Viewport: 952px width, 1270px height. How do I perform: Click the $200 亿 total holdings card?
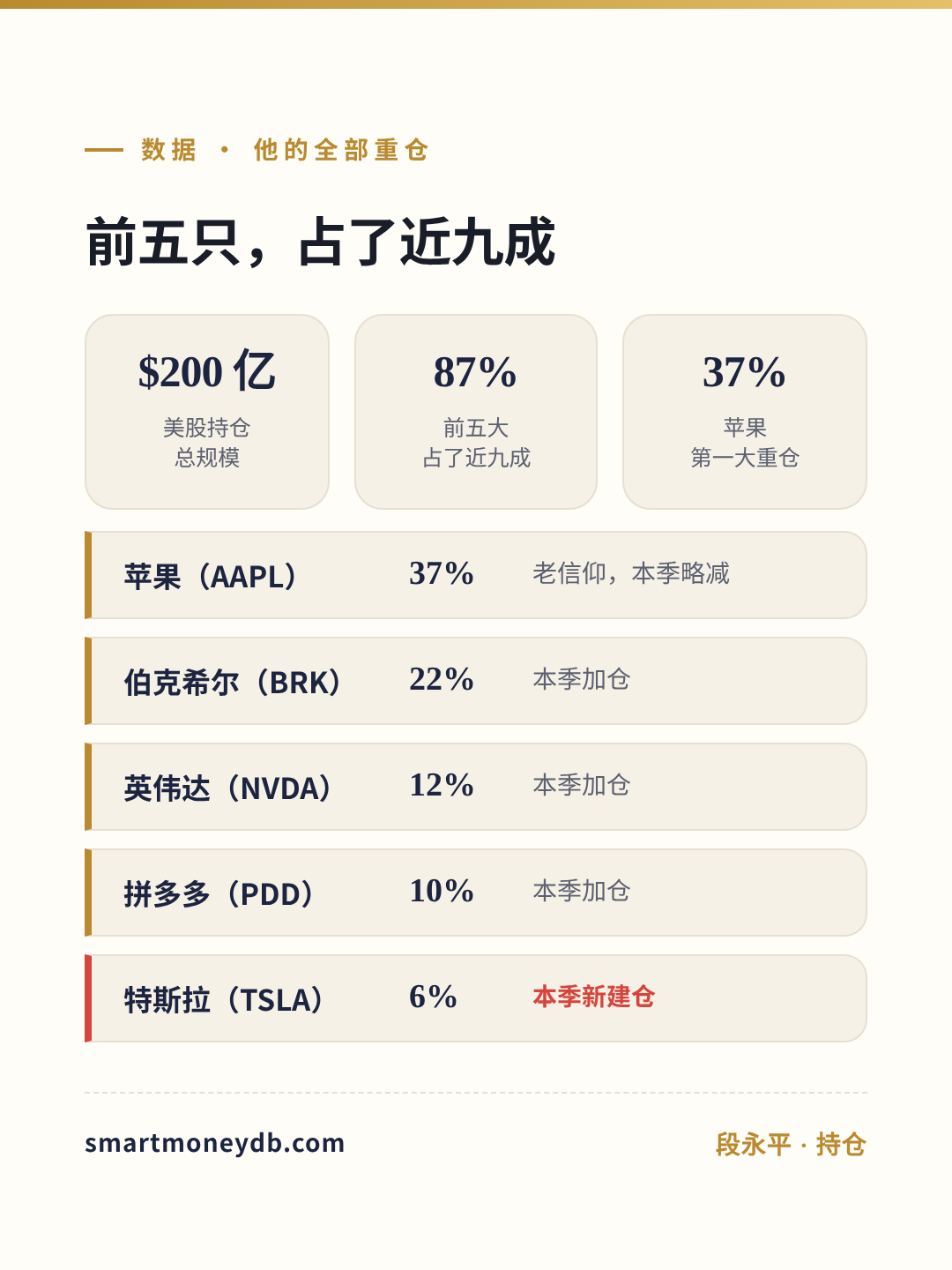click(207, 412)
